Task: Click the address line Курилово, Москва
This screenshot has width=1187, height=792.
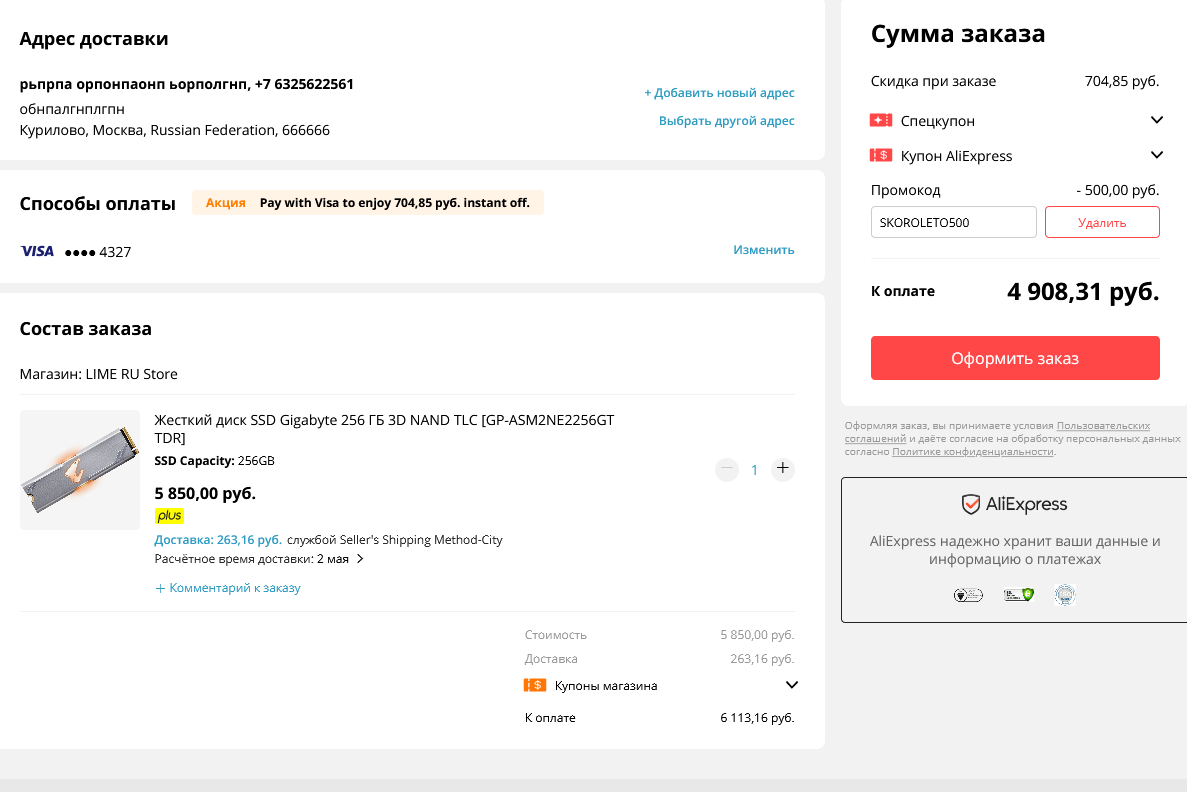Action: [x=175, y=130]
